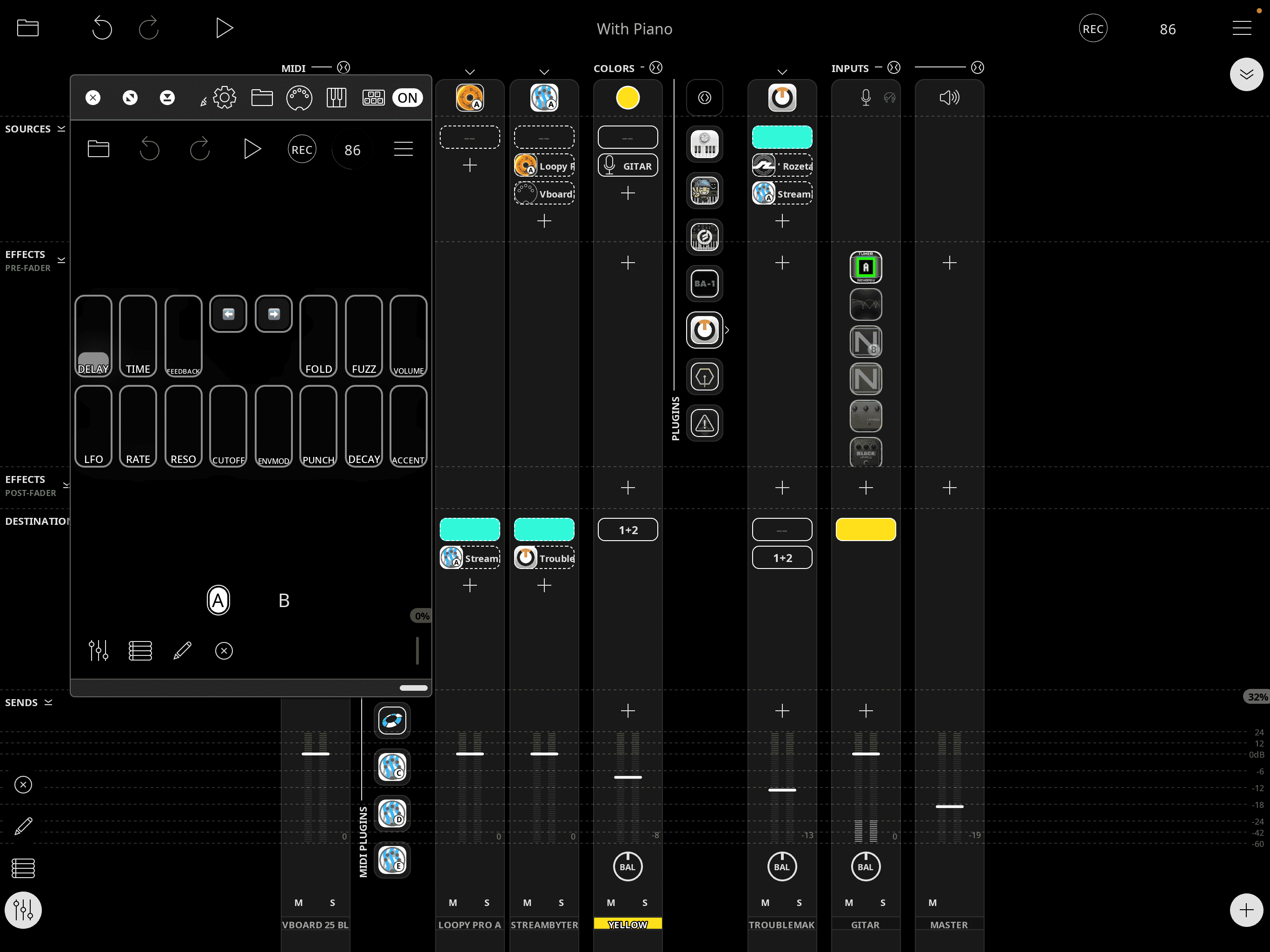Screen dimensions: 1270x952
Task: Click the yellow color circle
Action: coord(628,98)
